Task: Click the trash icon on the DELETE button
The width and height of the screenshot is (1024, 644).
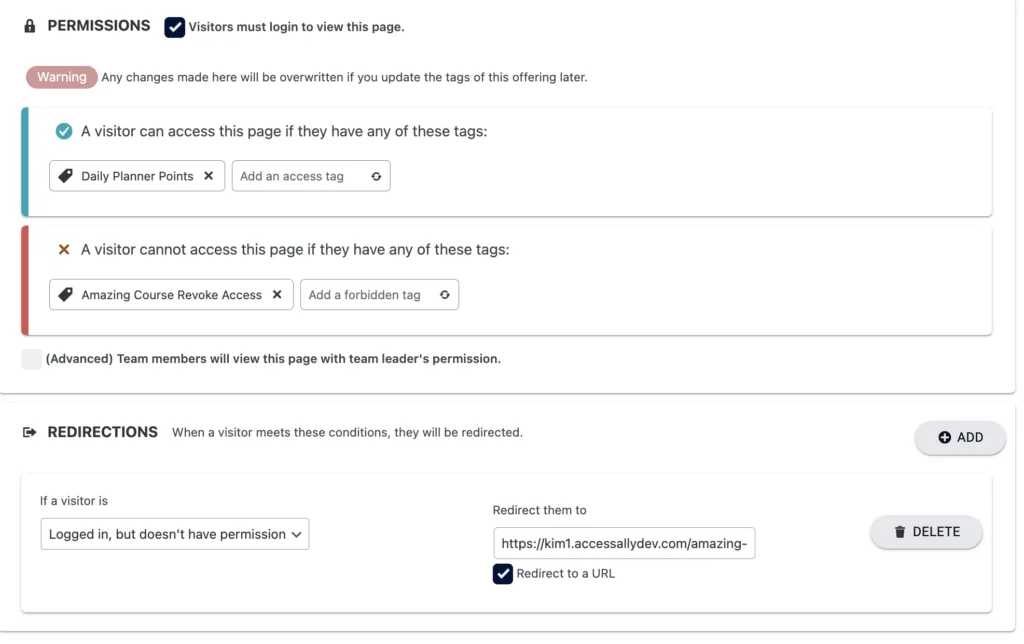Action: click(x=899, y=532)
